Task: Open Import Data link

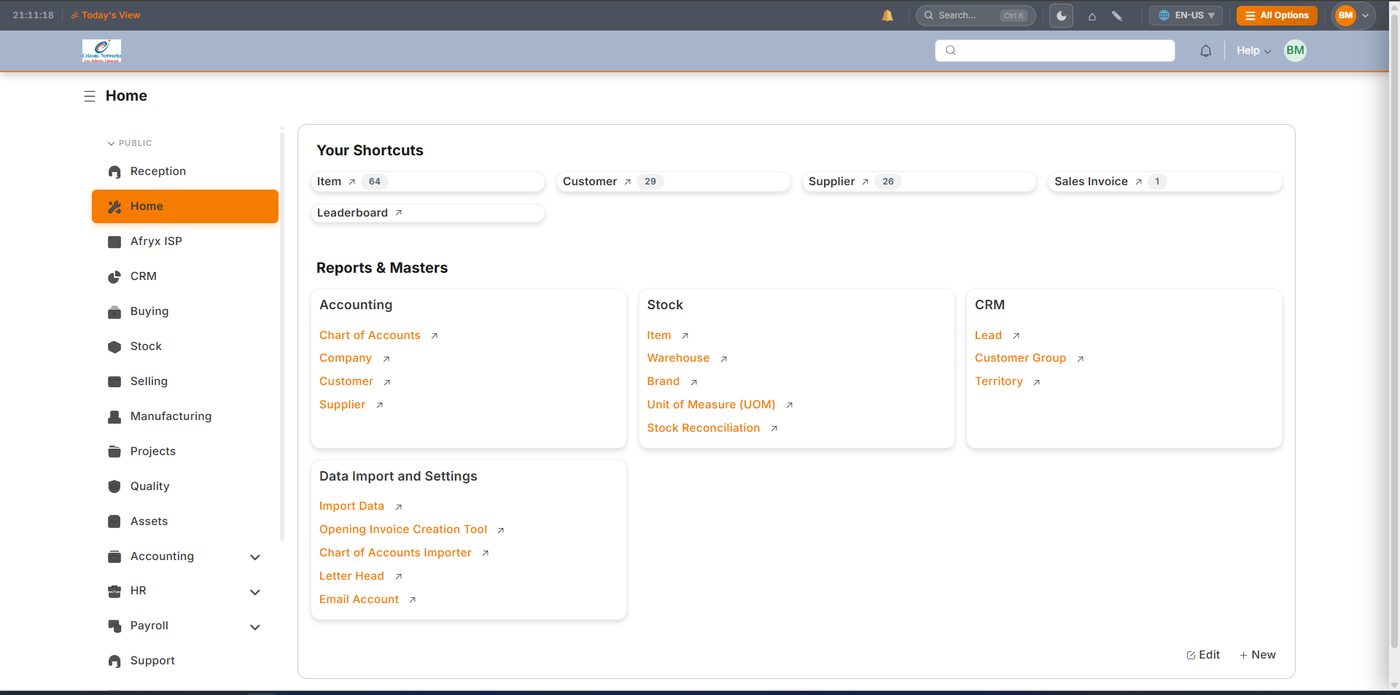Action: coord(352,506)
